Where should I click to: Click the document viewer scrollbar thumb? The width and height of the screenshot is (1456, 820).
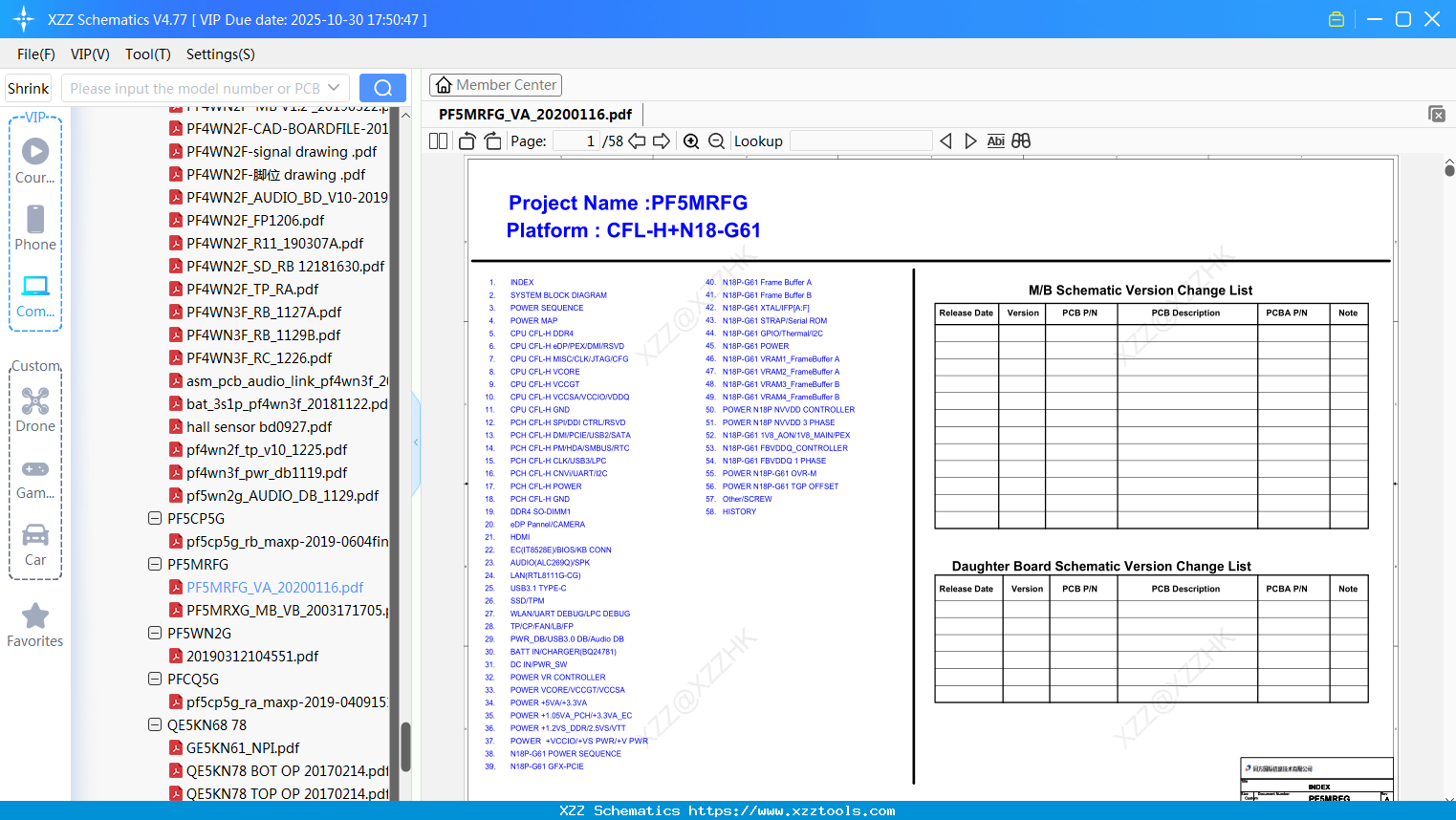1449,170
